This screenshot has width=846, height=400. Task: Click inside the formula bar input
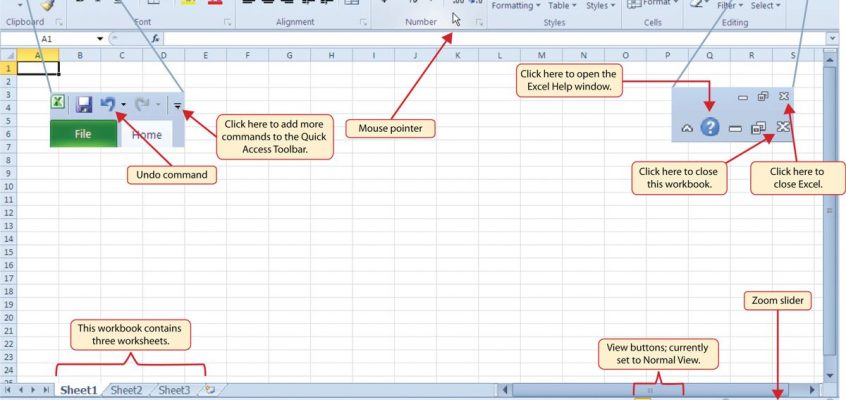tap(495, 39)
